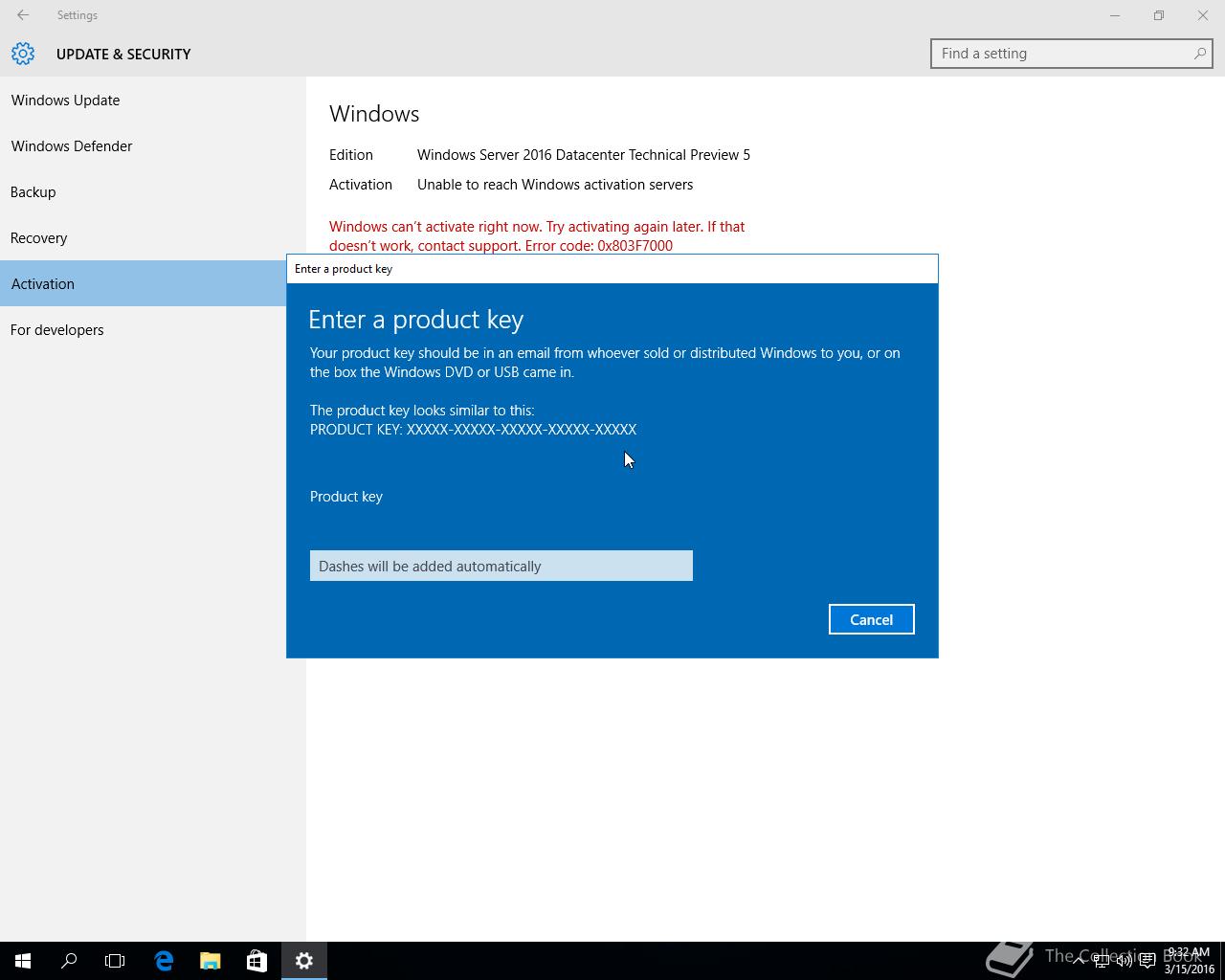Open Windows Defender section
The width and height of the screenshot is (1225, 980).
click(153, 145)
